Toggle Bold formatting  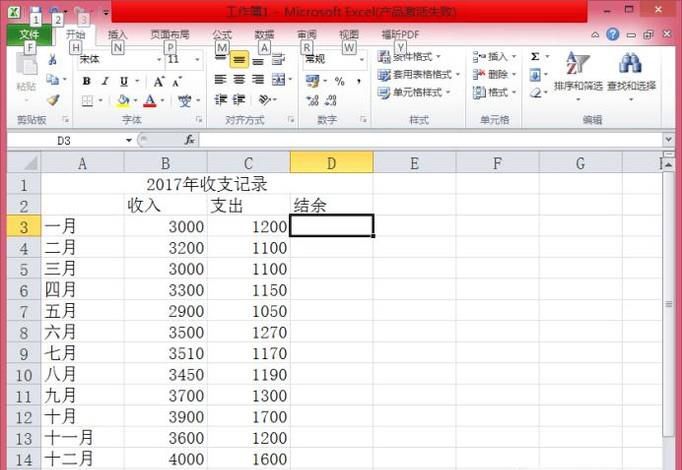point(86,81)
